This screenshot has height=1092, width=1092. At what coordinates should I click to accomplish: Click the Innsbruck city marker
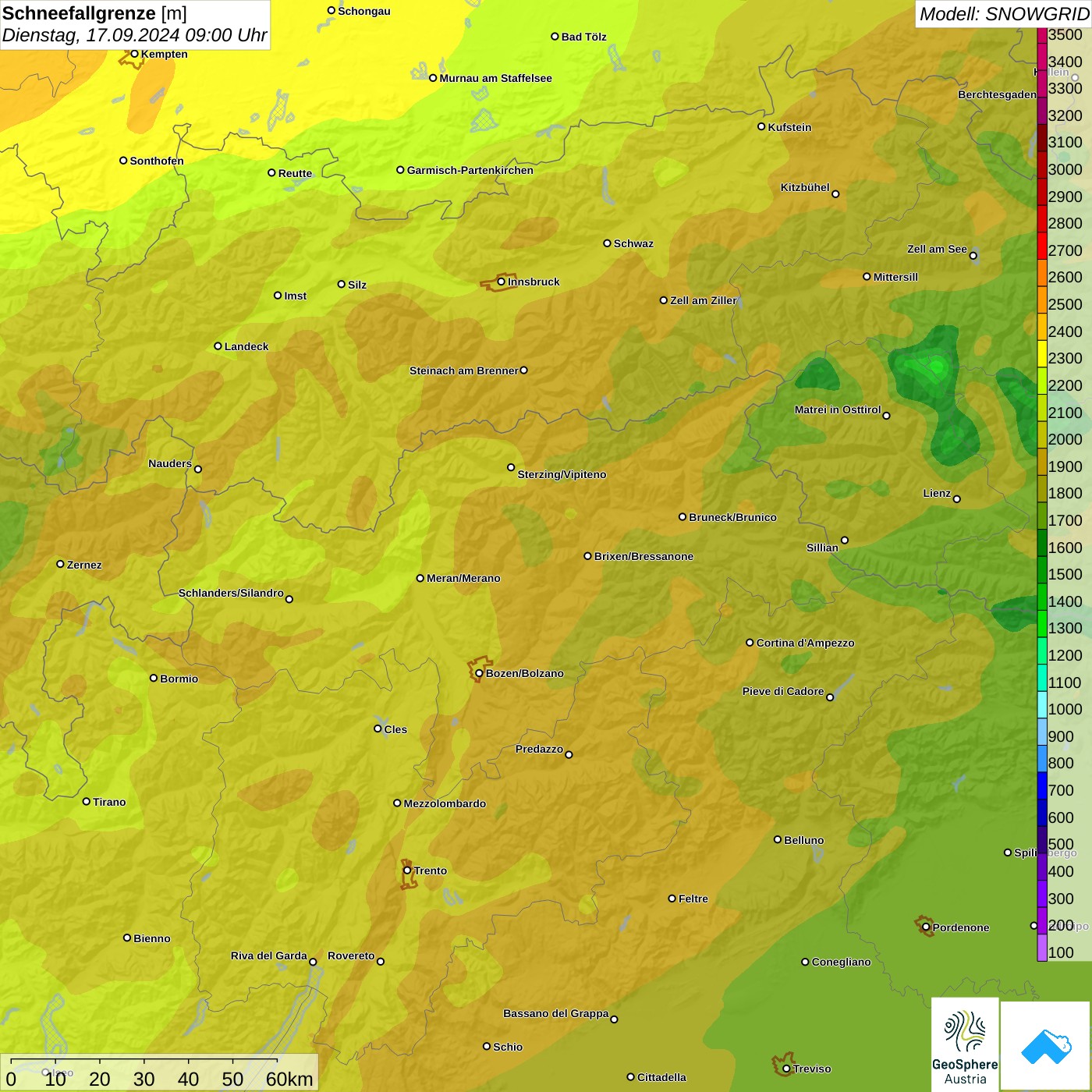[502, 282]
